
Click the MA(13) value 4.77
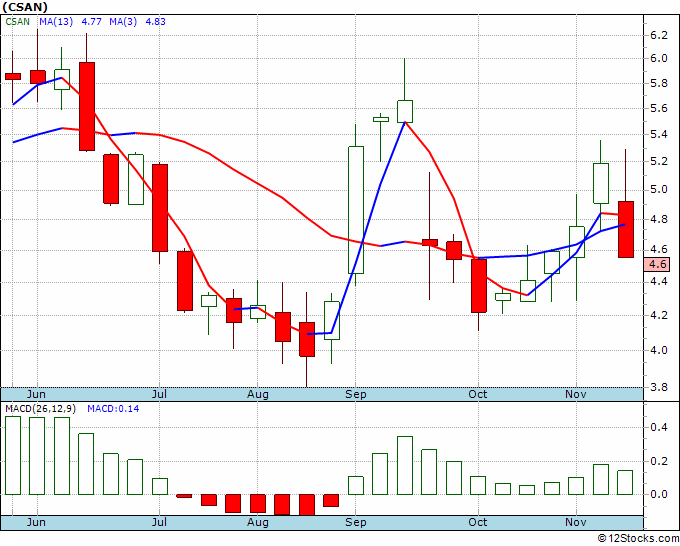click(92, 22)
